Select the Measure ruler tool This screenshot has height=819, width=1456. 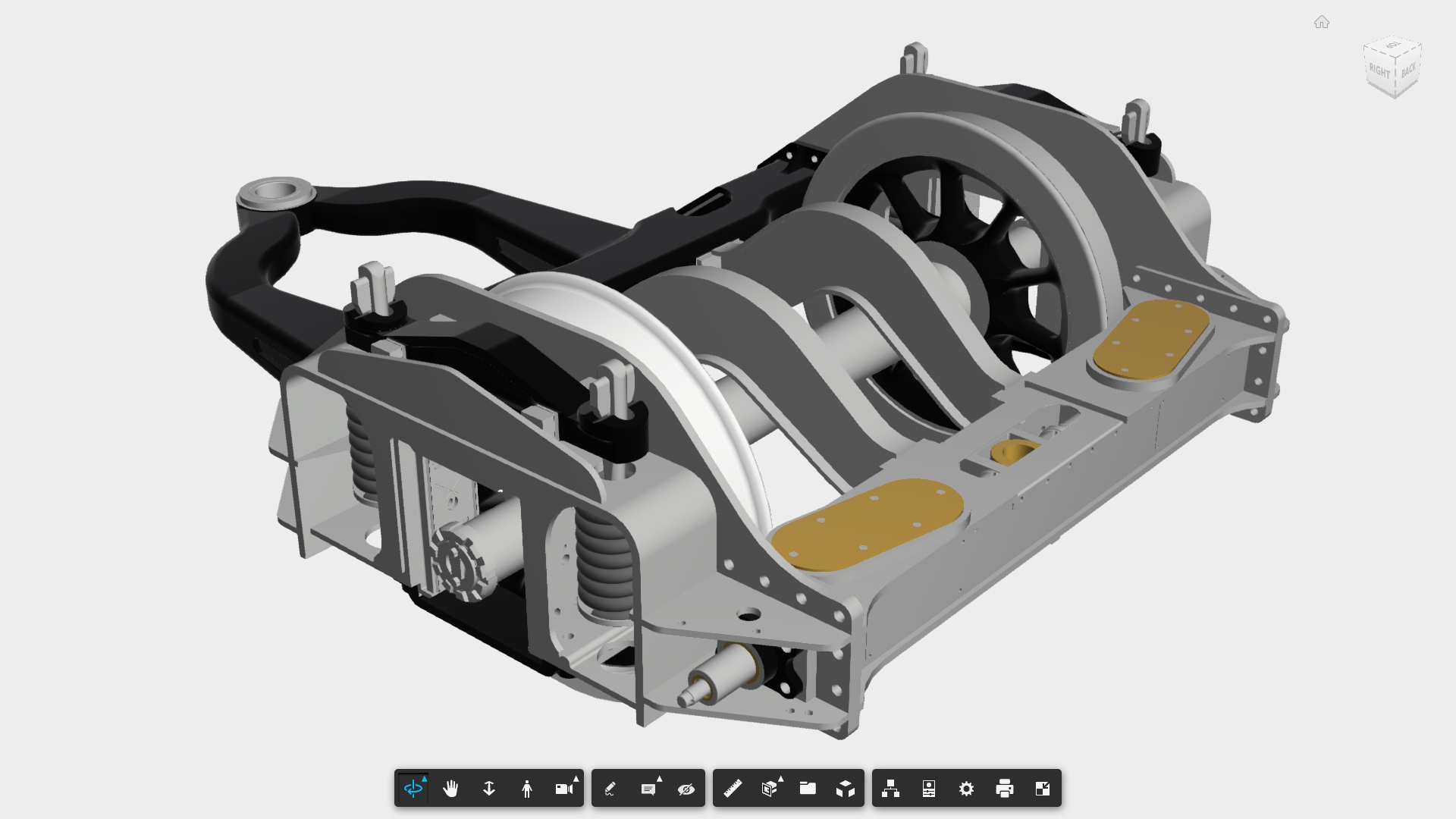click(x=732, y=789)
